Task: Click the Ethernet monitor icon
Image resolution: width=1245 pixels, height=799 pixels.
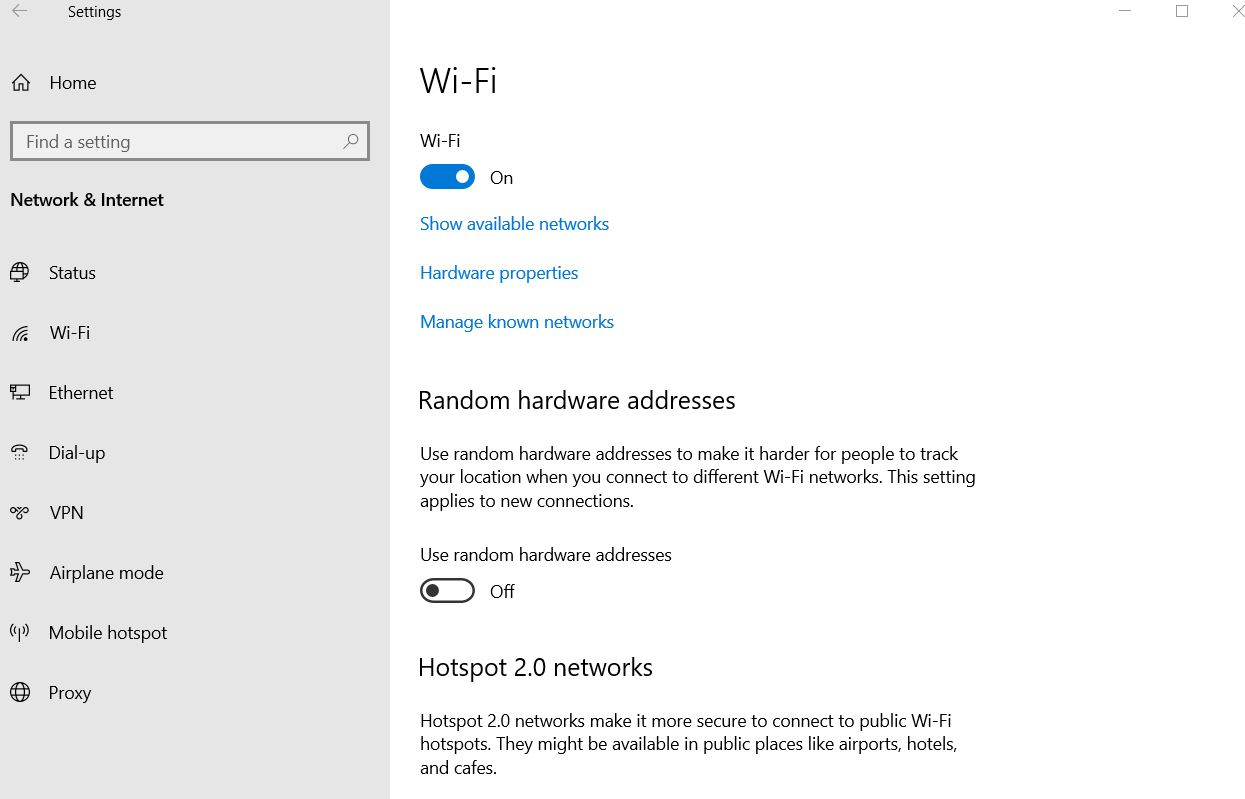Action: [x=20, y=392]
